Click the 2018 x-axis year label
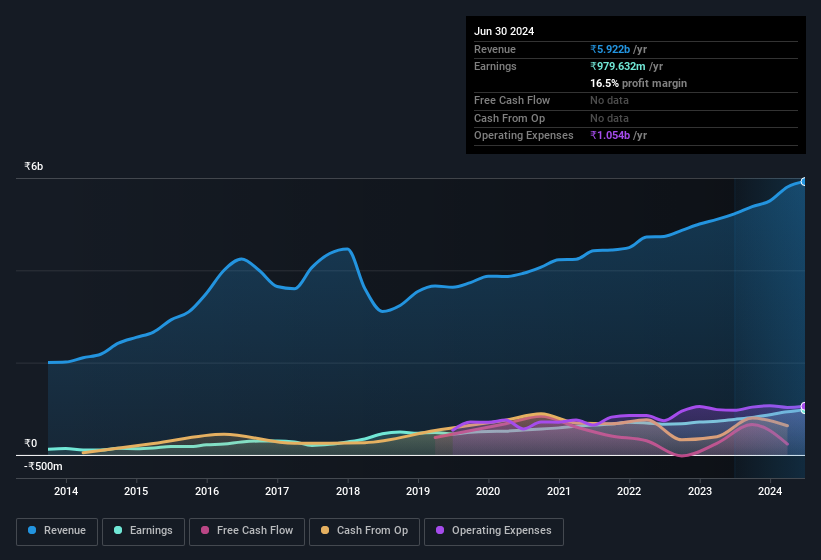The width and height of the screenshot is (821, 560). pos(348,491)
